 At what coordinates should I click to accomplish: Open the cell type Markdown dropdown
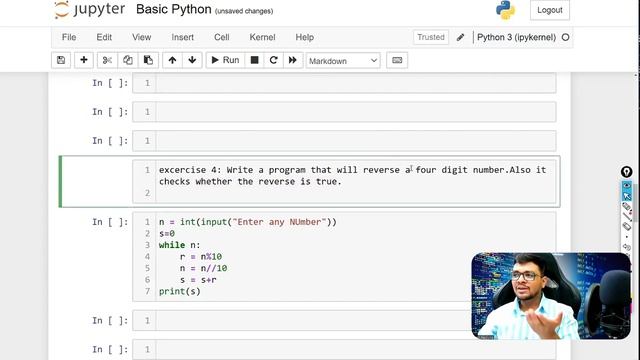(x=343, y=61)
